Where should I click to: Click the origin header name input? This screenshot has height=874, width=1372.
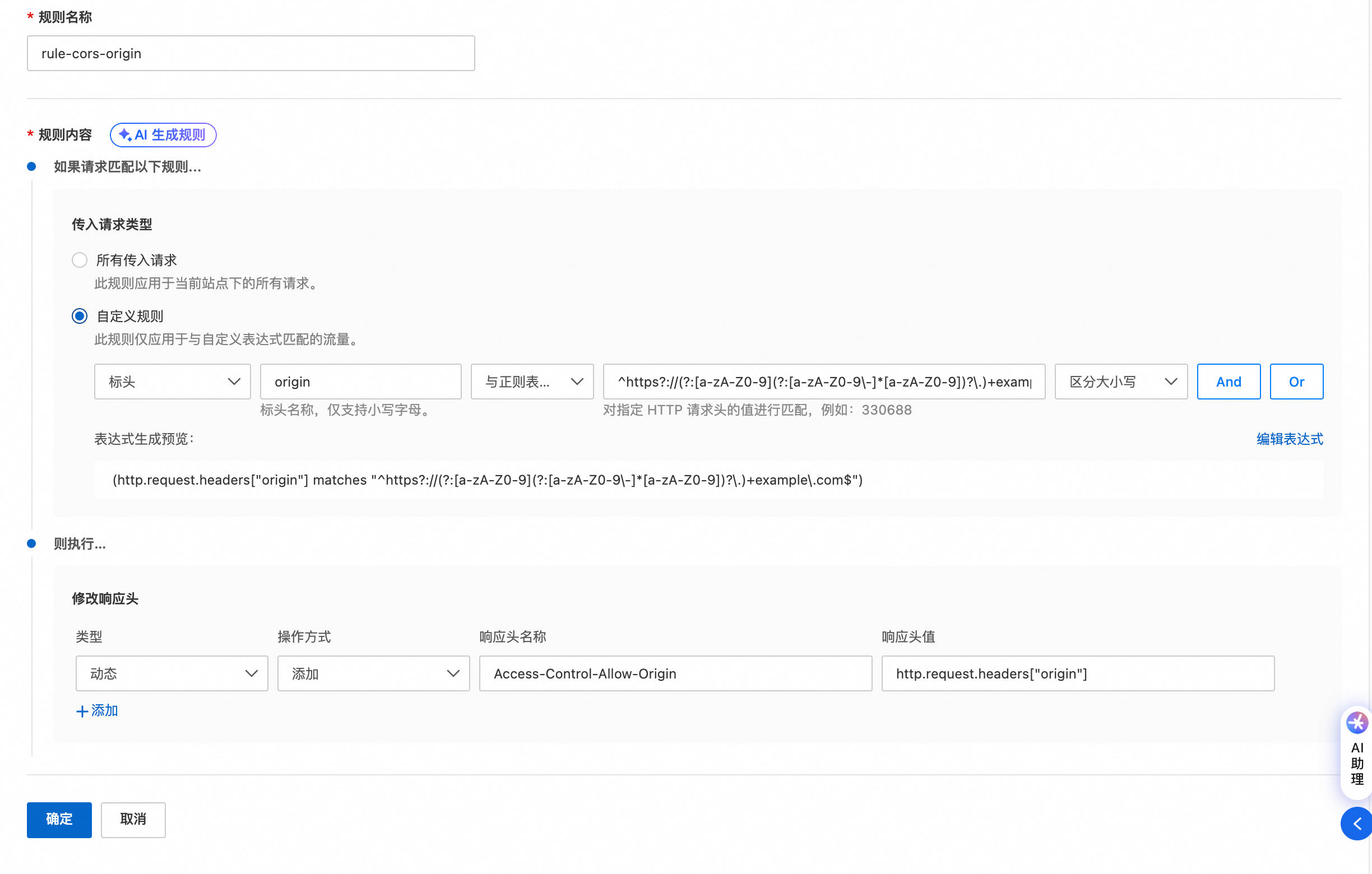click(x=360, y=382)
